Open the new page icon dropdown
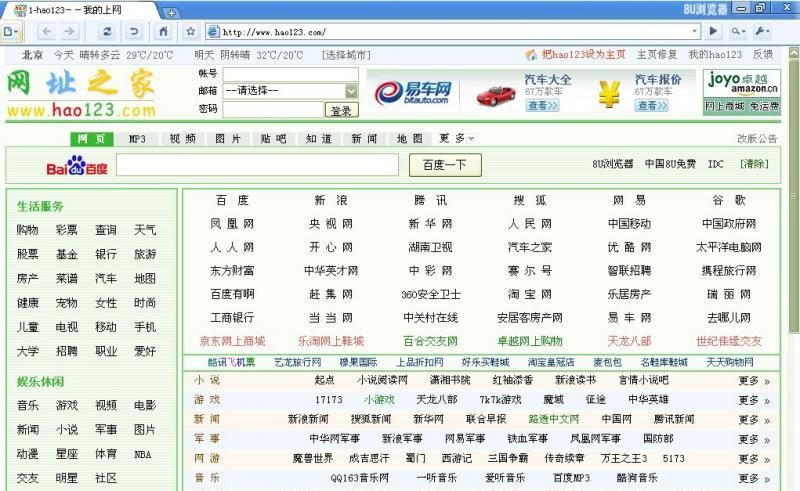800x491 pixels. (x=11, y=32)
